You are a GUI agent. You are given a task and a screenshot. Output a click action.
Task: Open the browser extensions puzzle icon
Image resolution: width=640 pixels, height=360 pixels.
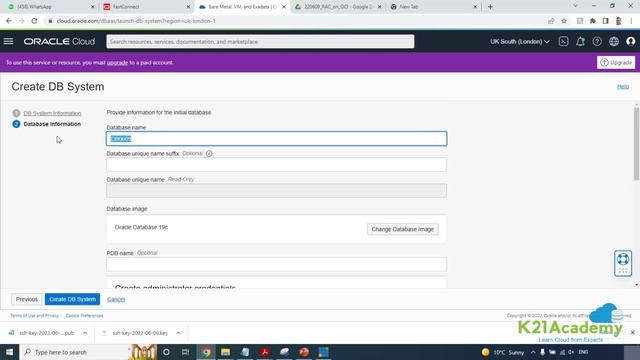pos(593,21)
